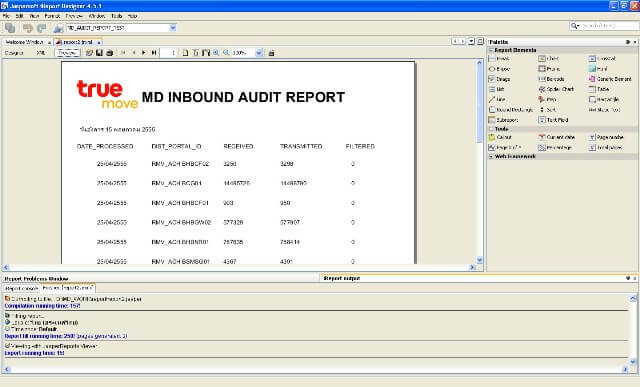
Task: Click the Save report icon in preview toolbar
Action: (99, 53)
